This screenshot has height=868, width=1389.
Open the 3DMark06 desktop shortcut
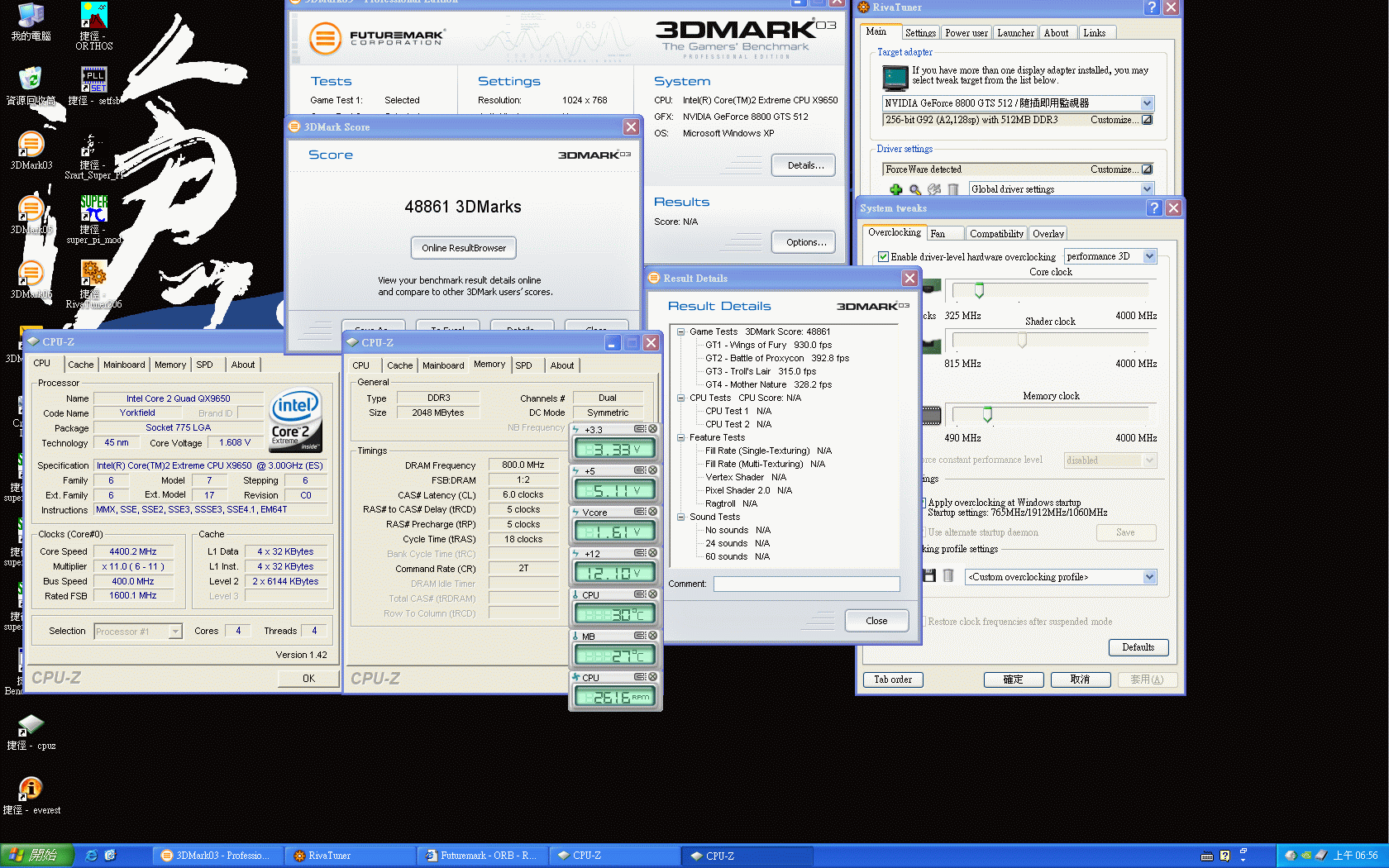[x=31, y=279]
